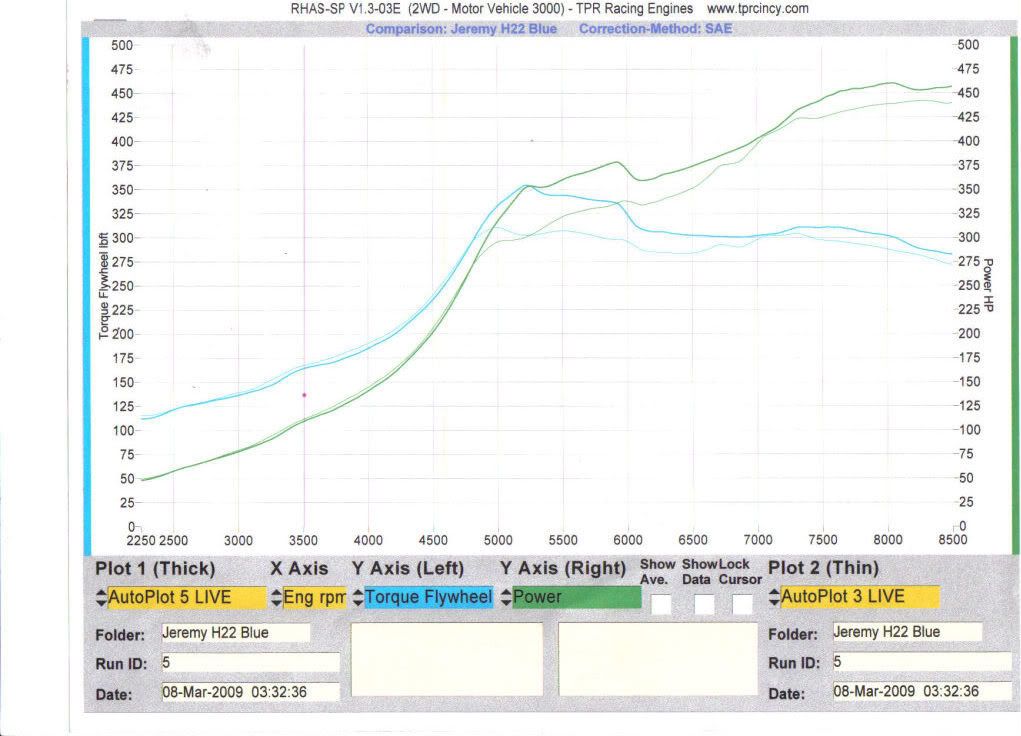Click the Plot 1 Folder field
1021x736 pixels.
click(235, 633)
